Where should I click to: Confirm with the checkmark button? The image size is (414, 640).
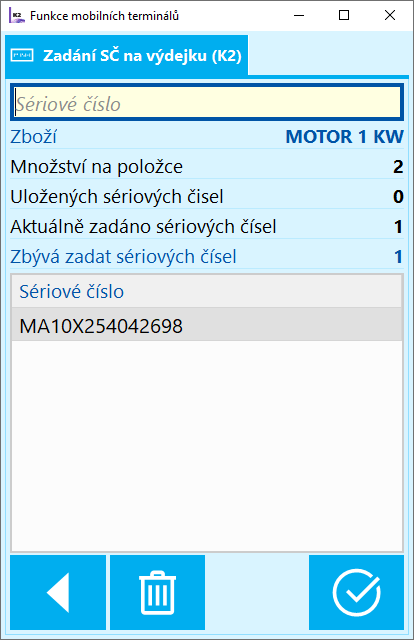coord(356,592)
